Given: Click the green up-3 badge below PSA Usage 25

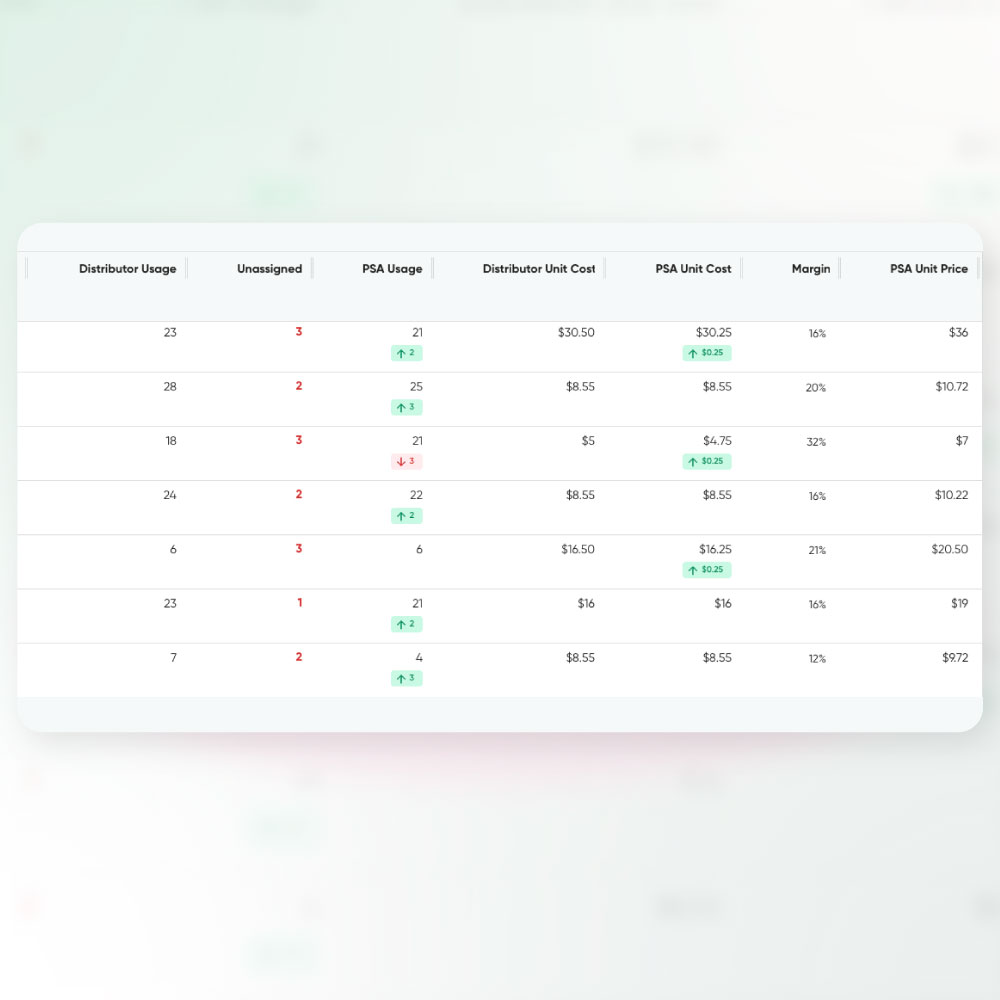Looking at the screenshot, I should pos(405,407).
